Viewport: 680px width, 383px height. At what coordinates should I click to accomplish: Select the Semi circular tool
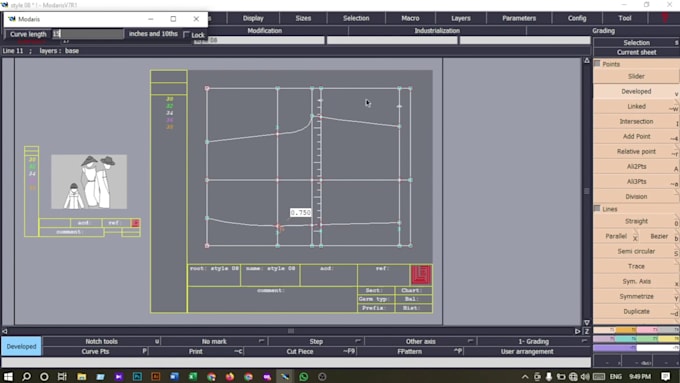pos(636,252)
